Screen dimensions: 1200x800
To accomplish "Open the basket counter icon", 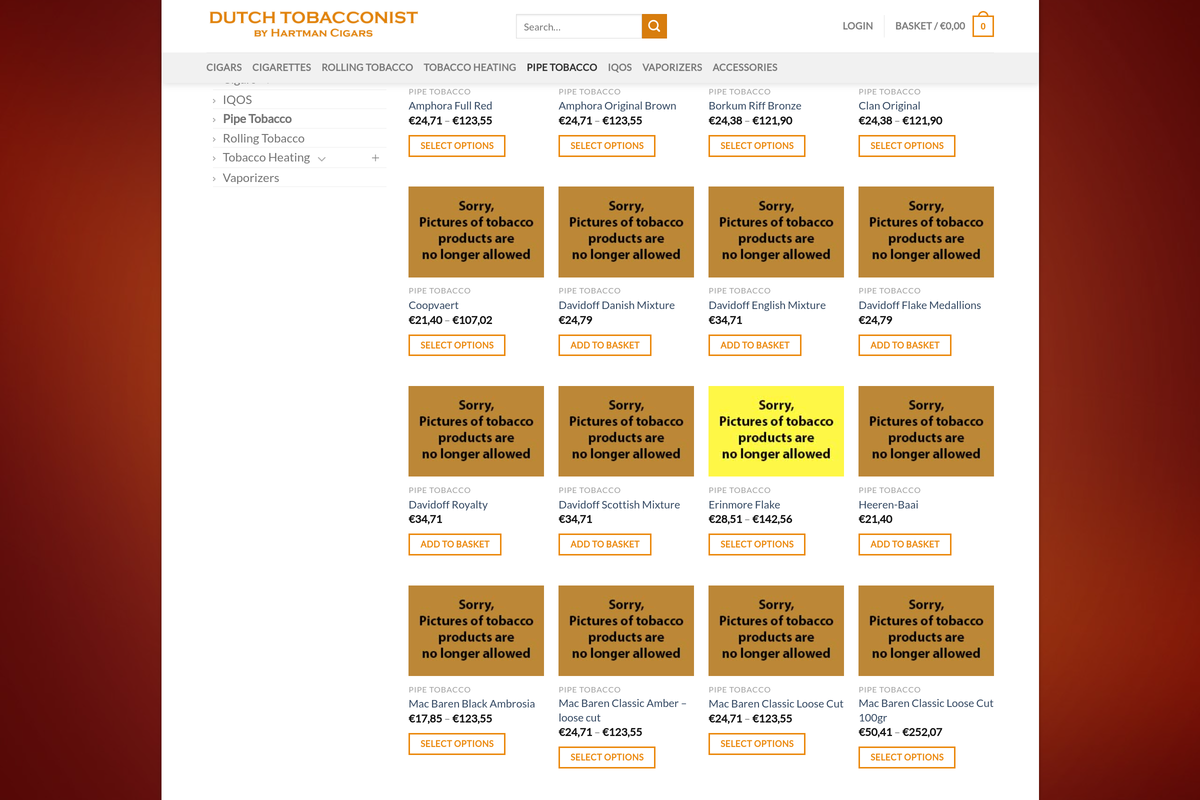I will [983, 26].
